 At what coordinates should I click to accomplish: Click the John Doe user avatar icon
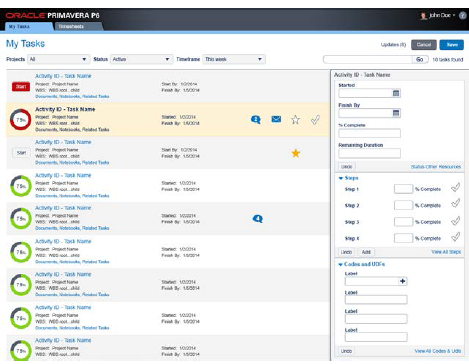423,16
